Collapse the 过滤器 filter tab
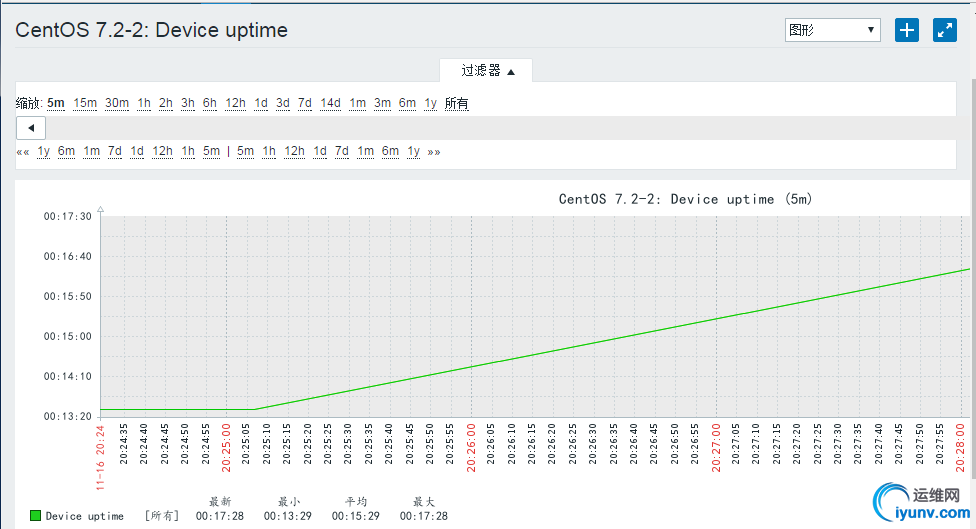The image size is (976, 529). (486, 70)
